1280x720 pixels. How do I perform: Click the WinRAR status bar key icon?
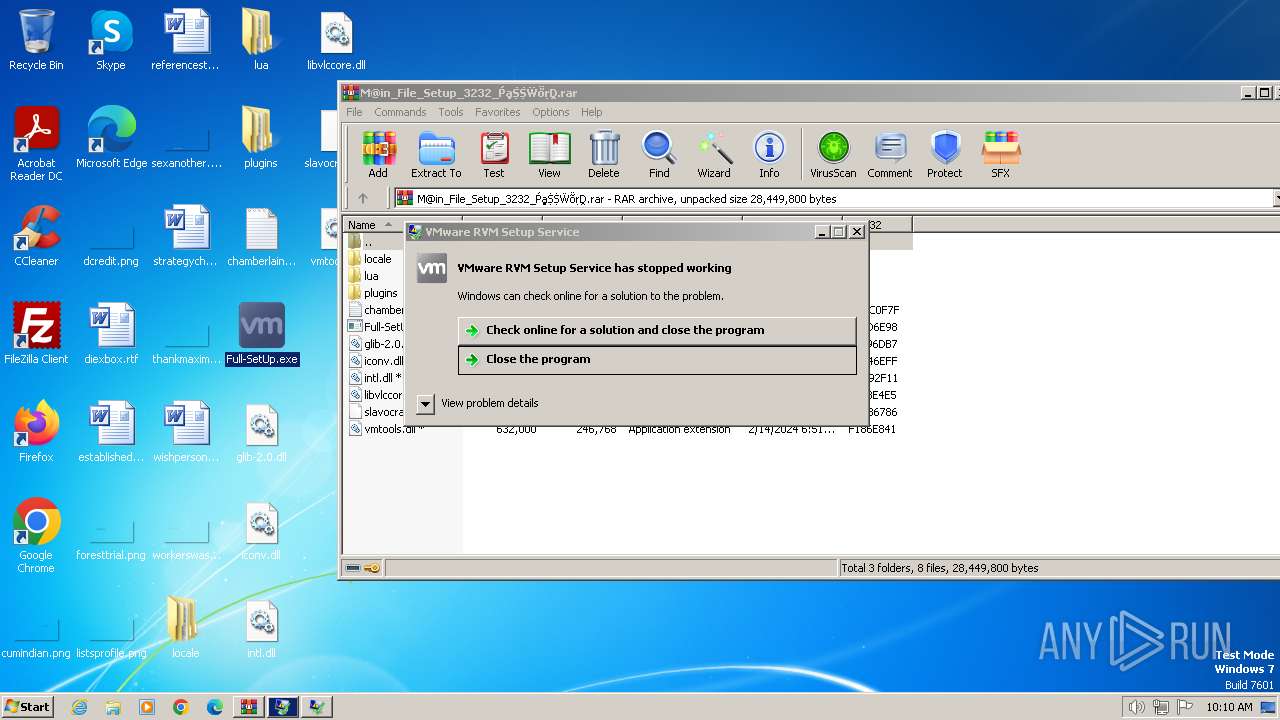coord(371,568)
